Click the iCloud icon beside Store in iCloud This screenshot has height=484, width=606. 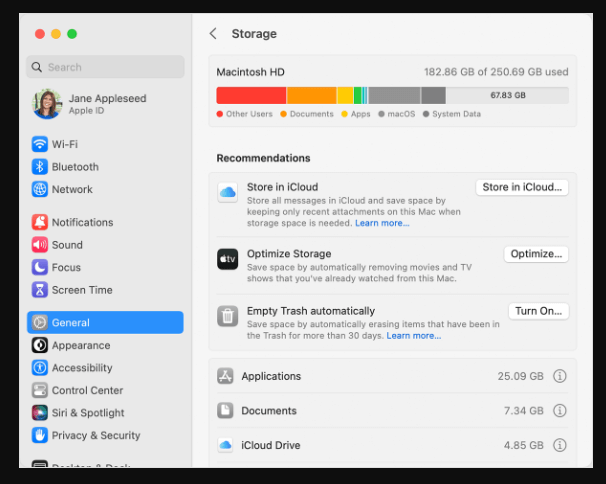[228, 192]
